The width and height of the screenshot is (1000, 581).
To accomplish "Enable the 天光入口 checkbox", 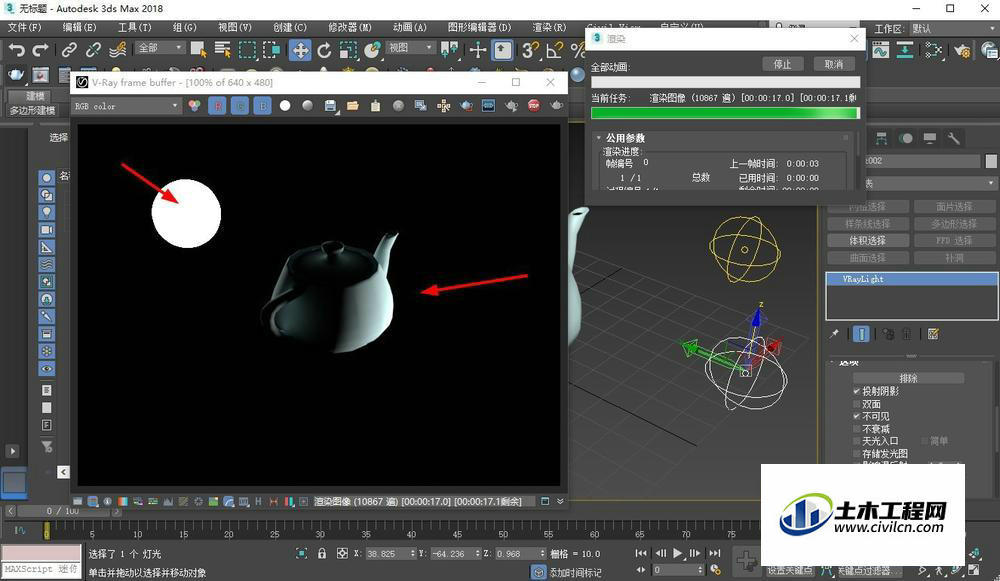I will (x=857, y=441).
